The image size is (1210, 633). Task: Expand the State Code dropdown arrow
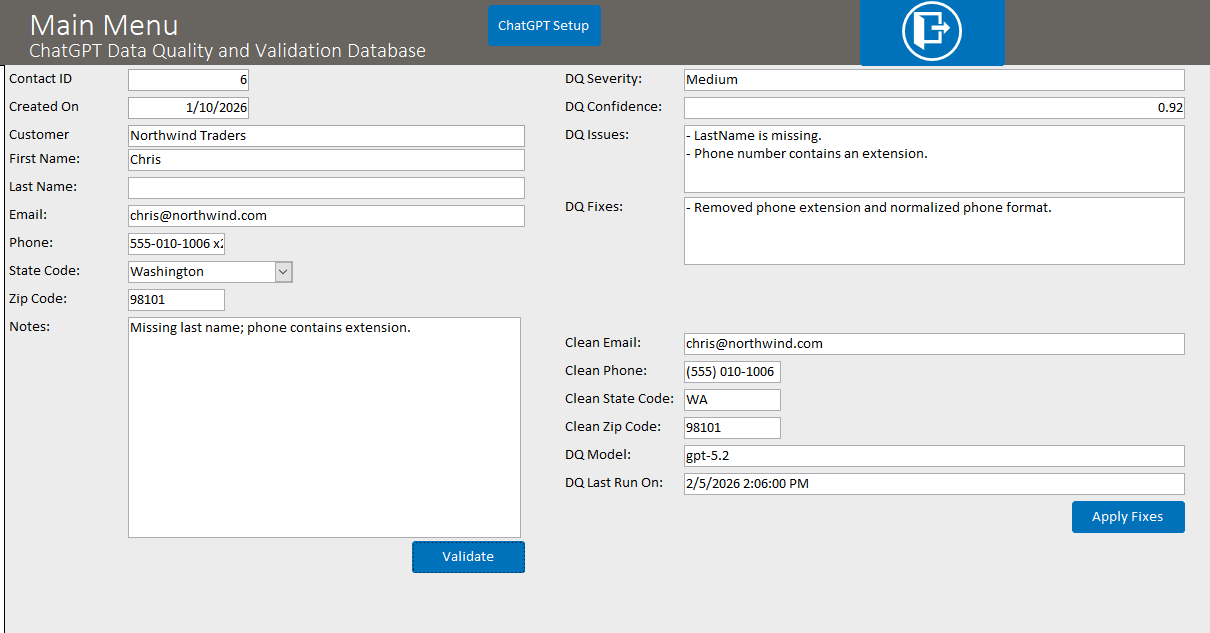pos(283,272)
